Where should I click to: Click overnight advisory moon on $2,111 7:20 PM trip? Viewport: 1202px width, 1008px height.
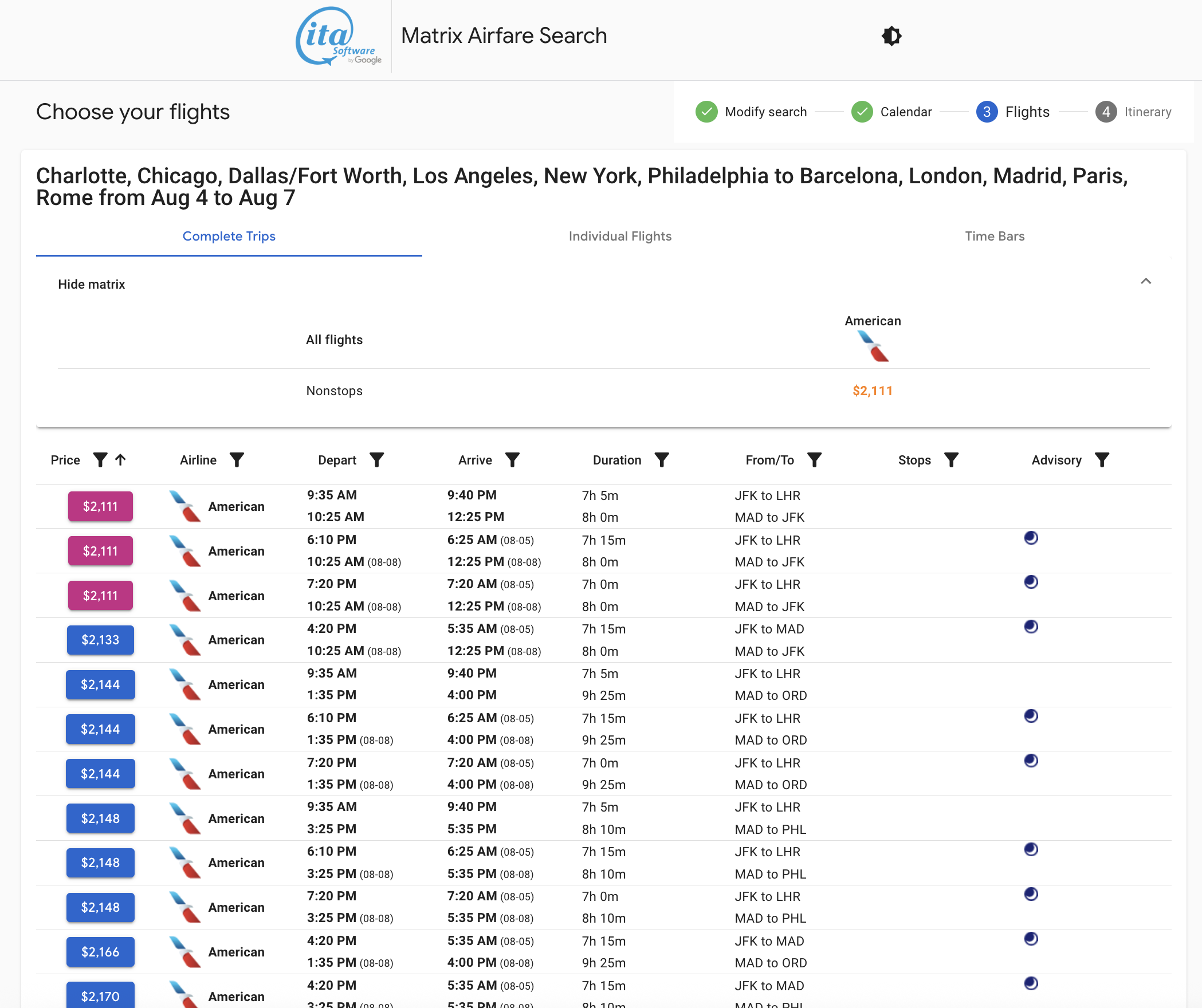(x=1031, y=582)
